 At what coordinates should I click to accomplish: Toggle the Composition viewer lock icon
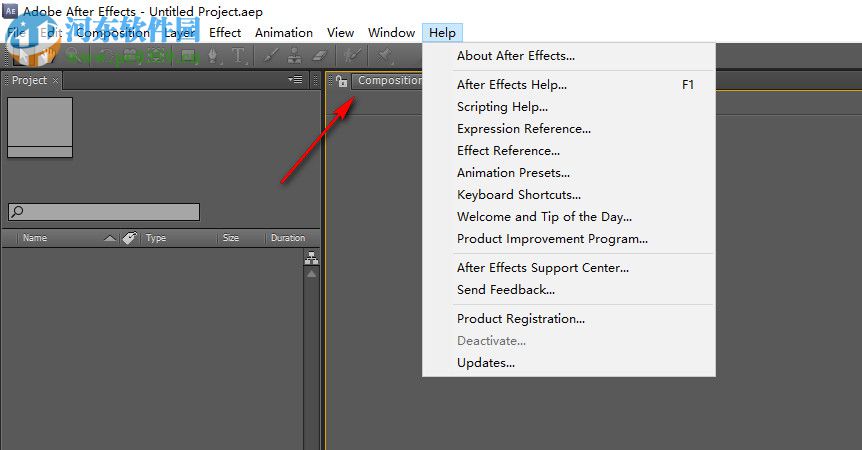tap(342, 81)
